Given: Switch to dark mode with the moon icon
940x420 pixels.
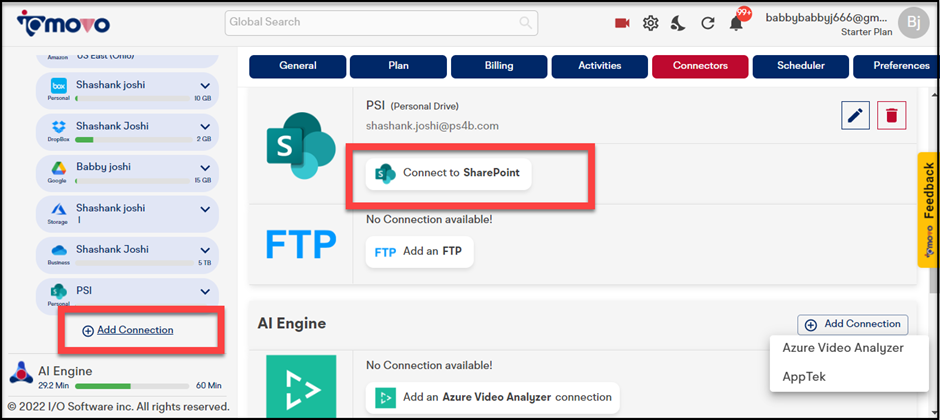Looking at the screenshot, I should pyautogui.click(x=678, y=23).
